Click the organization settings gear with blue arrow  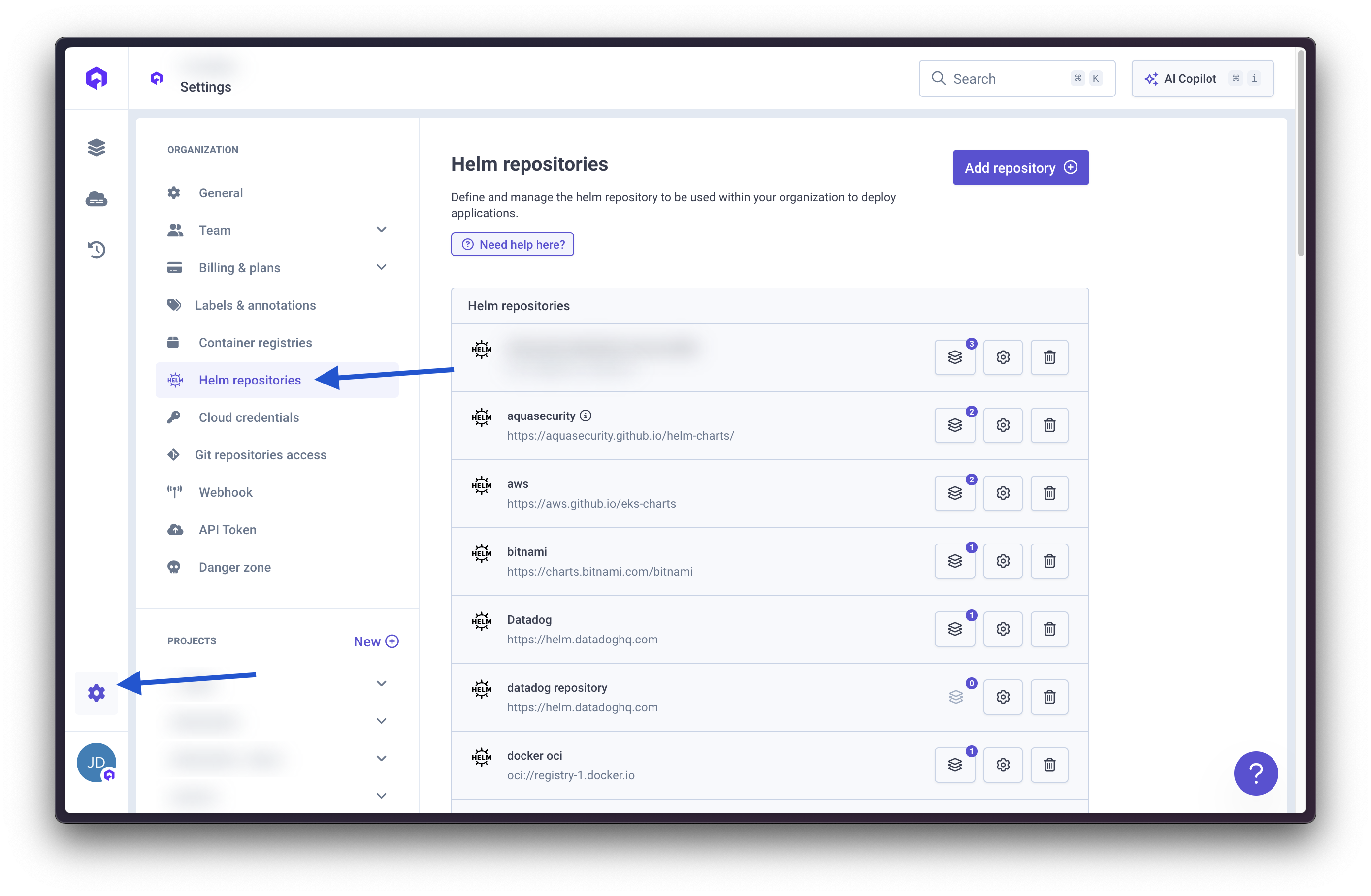coord(97,693)
